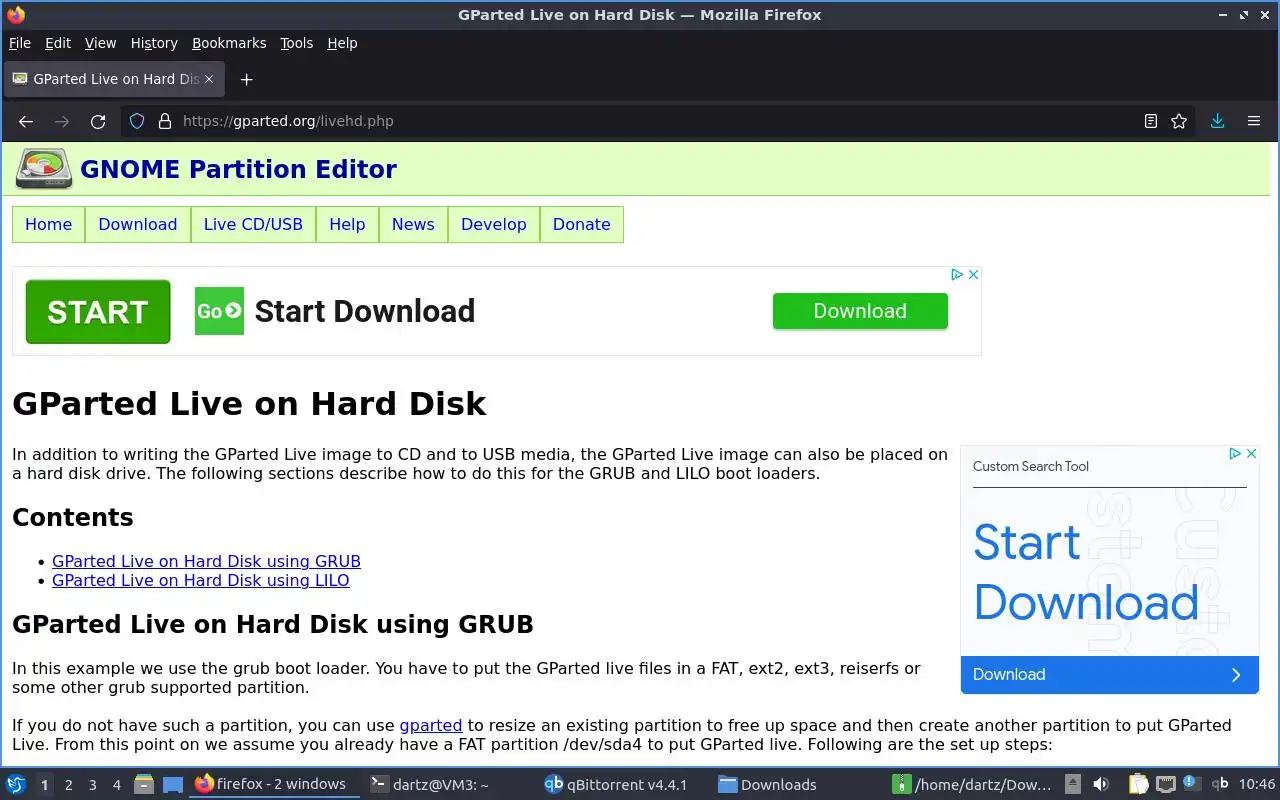Screen dimensions: 1280x800
Task: Open a new tab with plus button
Action: (x=246, y=79)
